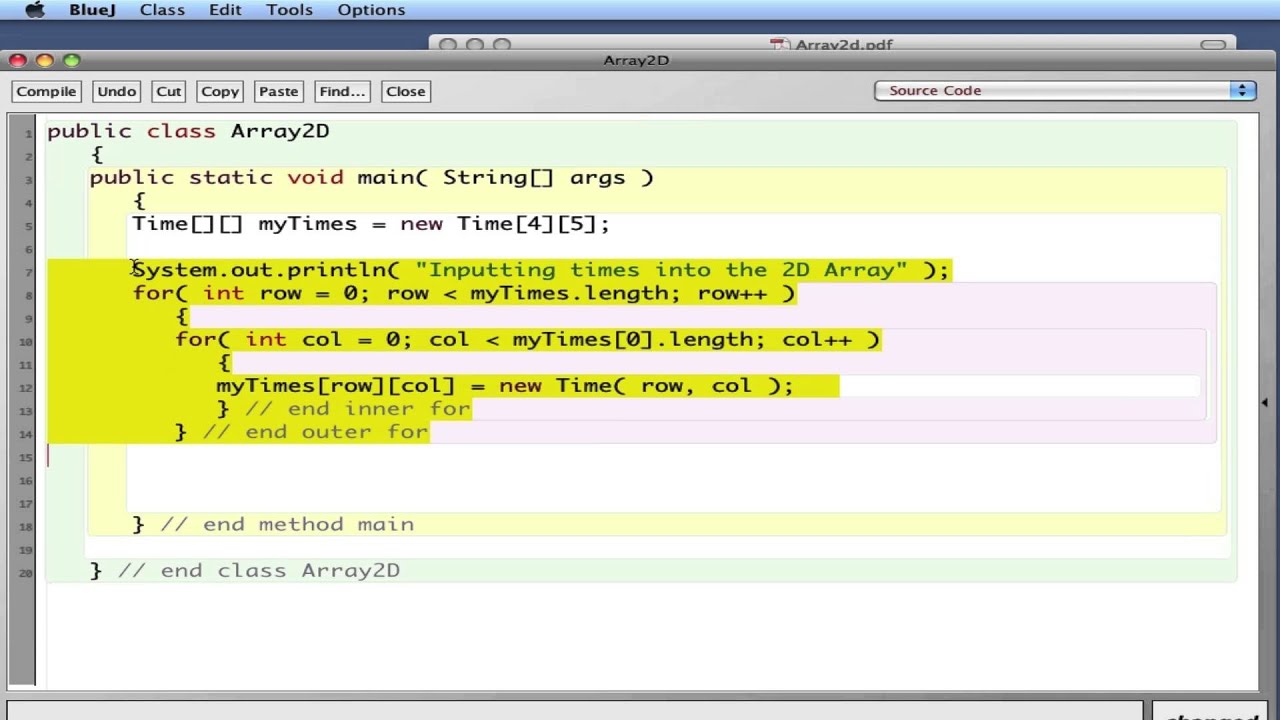
Task: Open the Class menu
Action: pos(162,10)
